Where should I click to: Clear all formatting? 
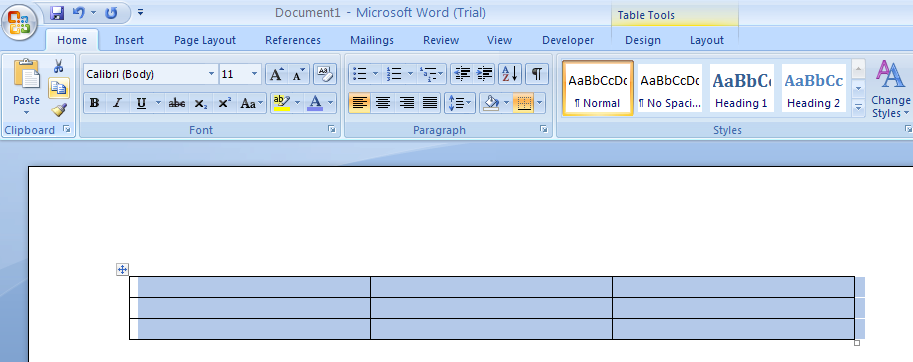[325, 74]
